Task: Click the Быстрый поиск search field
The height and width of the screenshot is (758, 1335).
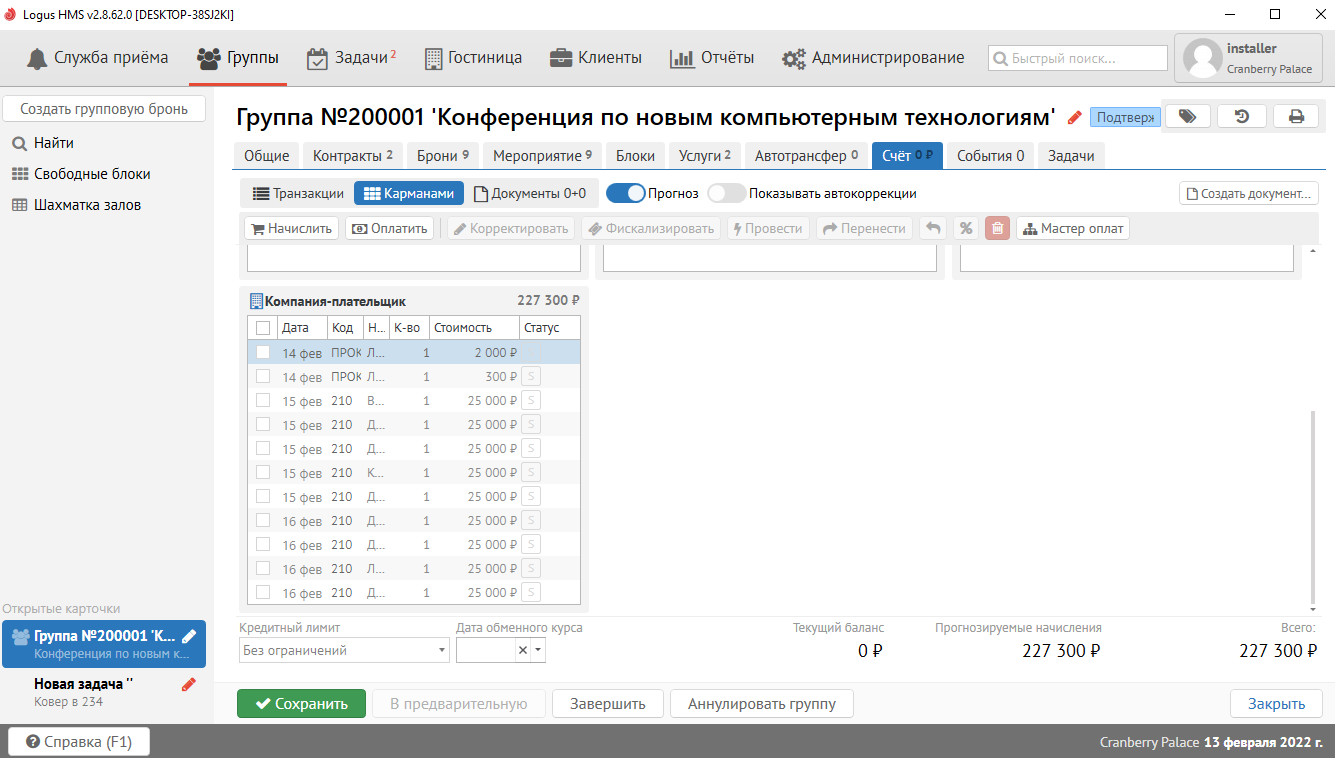Action: (x=1078, y=58)
